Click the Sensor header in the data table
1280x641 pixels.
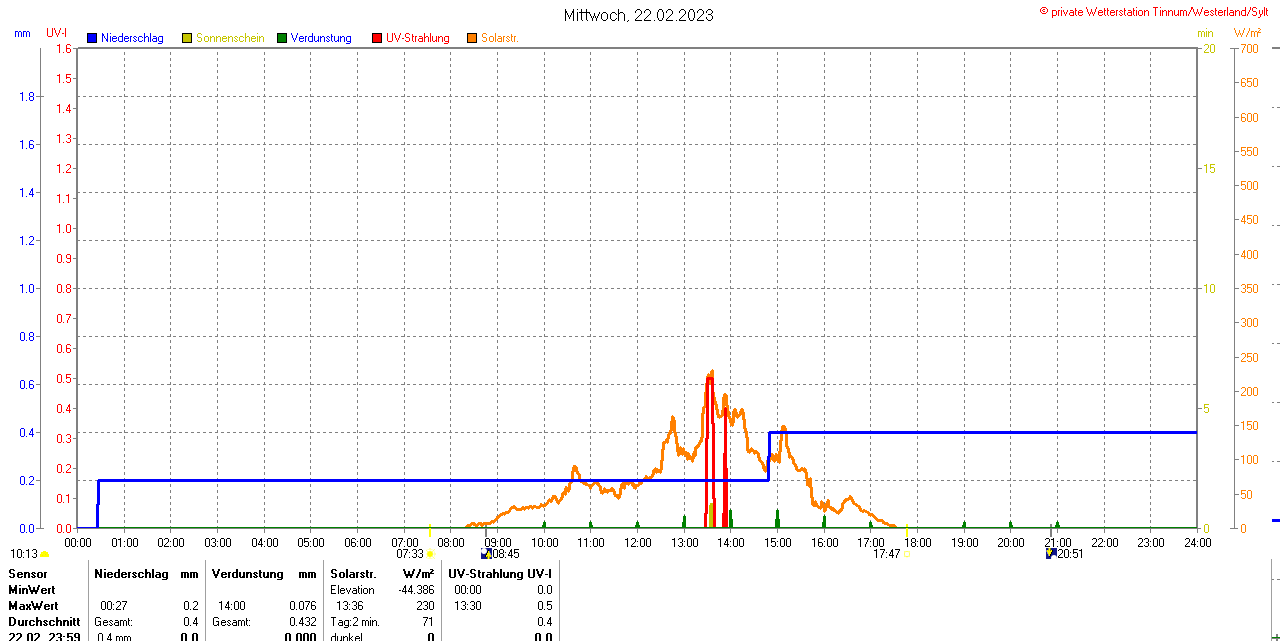pos(27,574)
